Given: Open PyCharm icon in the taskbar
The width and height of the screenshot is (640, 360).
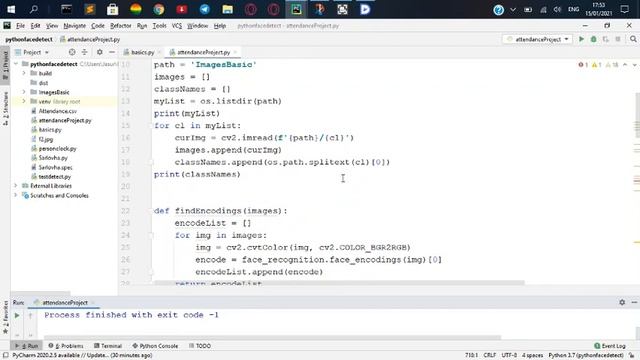Looking at the screenshot, I should coord(296,9).
